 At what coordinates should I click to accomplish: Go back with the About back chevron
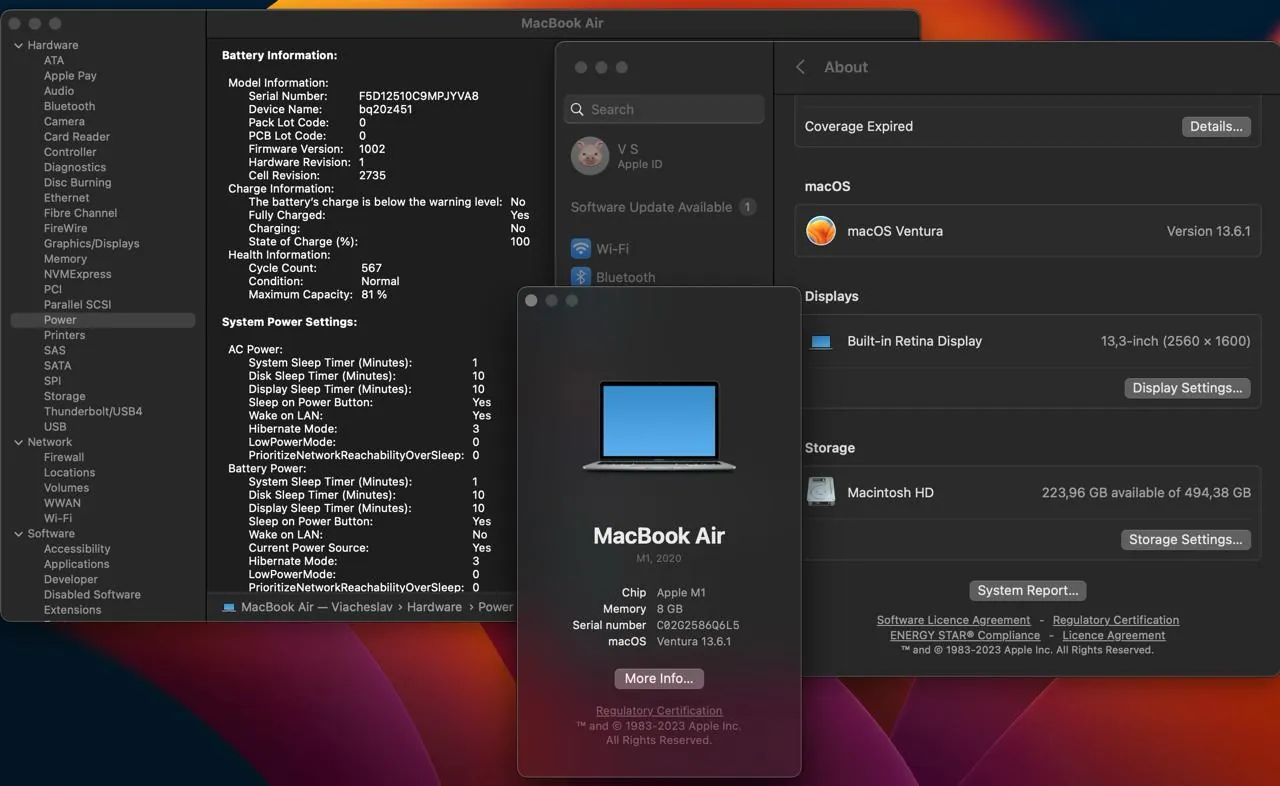(800, 67)
